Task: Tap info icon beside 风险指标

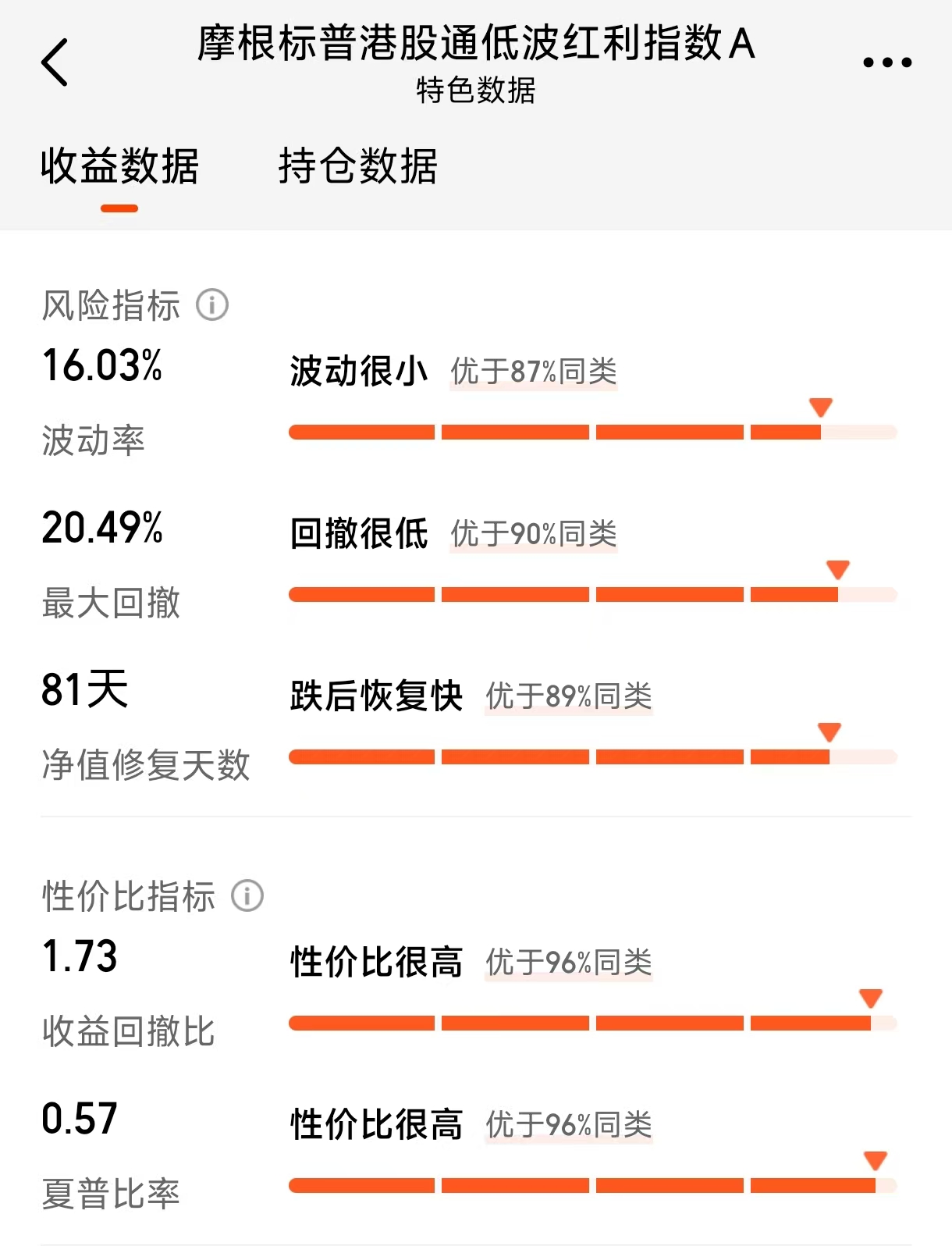Action: click(212, 304)
